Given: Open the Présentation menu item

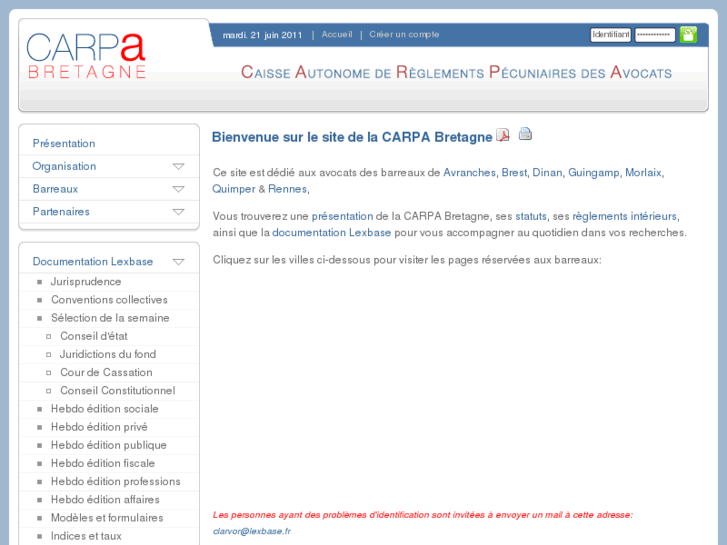Looking at the screenshot, I should 64,143.
